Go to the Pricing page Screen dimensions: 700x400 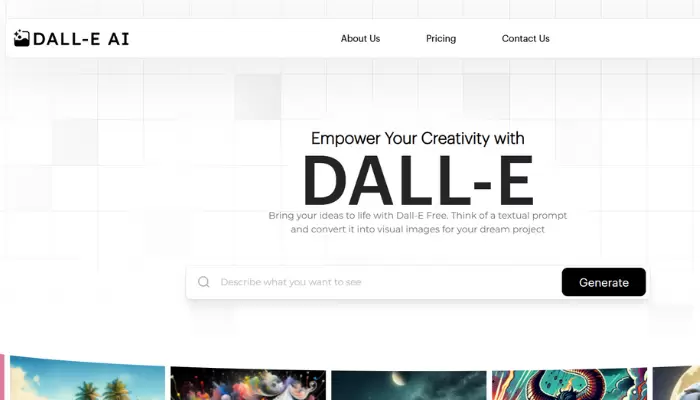point(441,39)
